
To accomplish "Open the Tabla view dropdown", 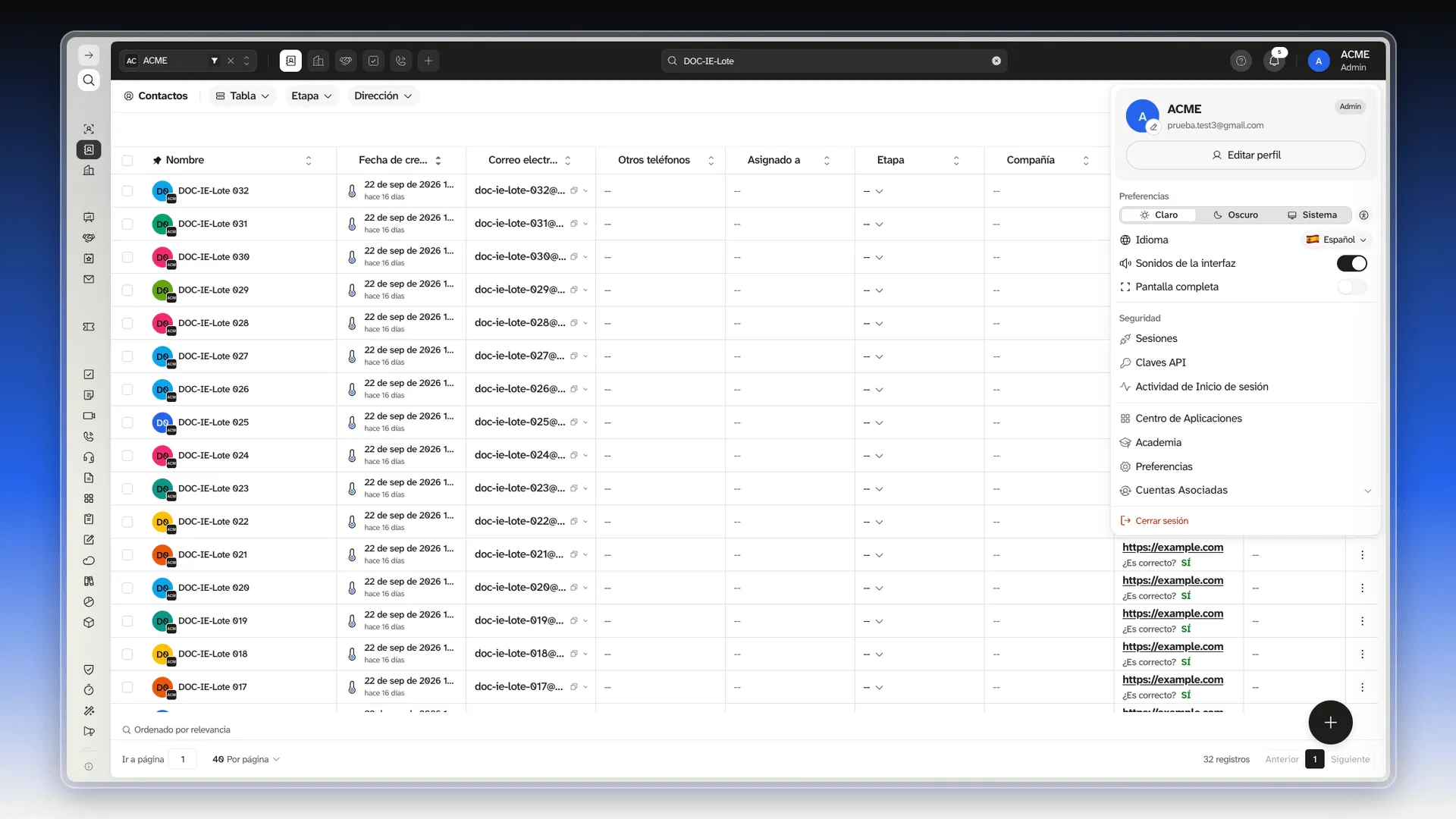I will point(242,96).
